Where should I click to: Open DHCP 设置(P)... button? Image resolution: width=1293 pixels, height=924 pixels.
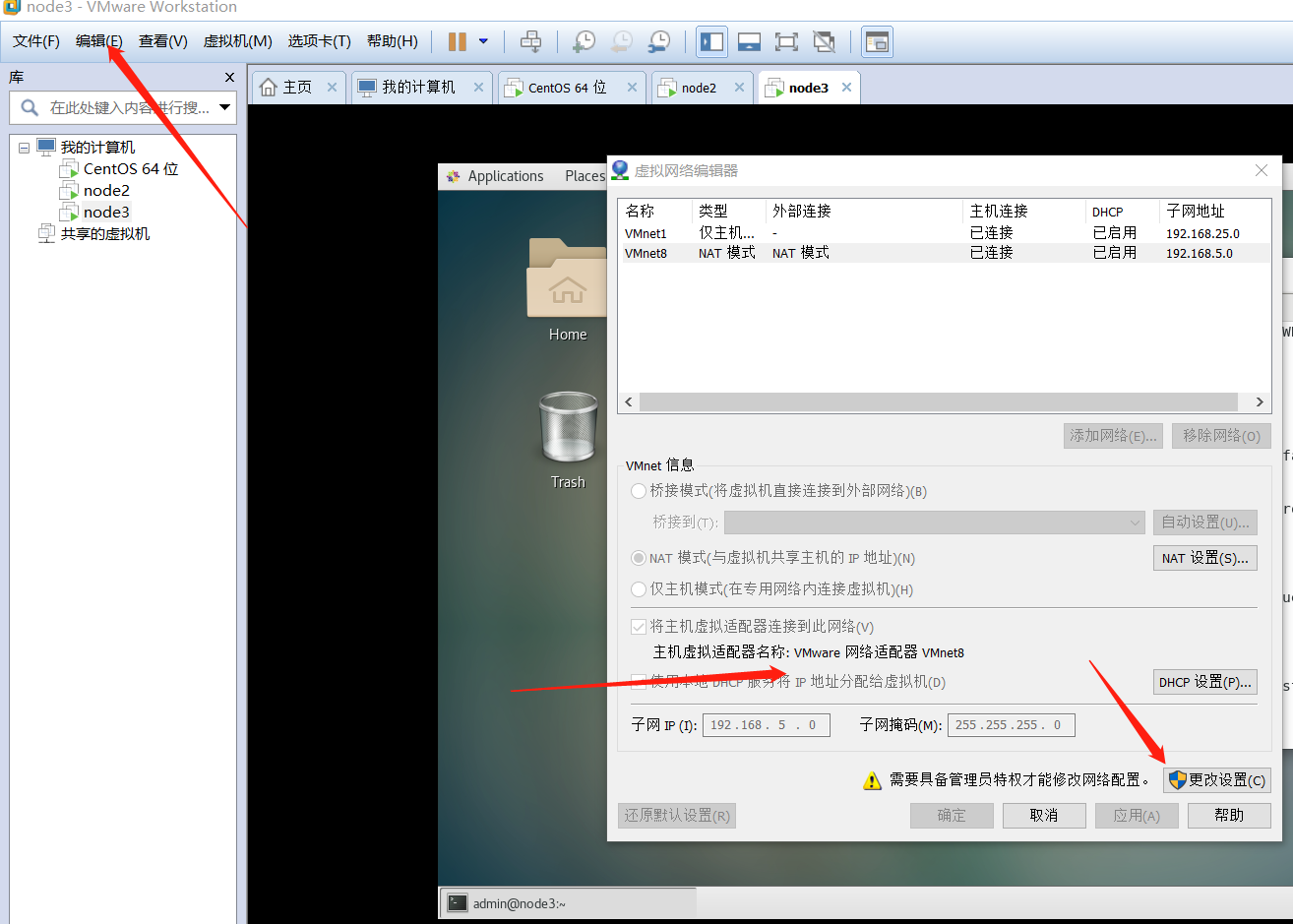(x=1205, y=681)
